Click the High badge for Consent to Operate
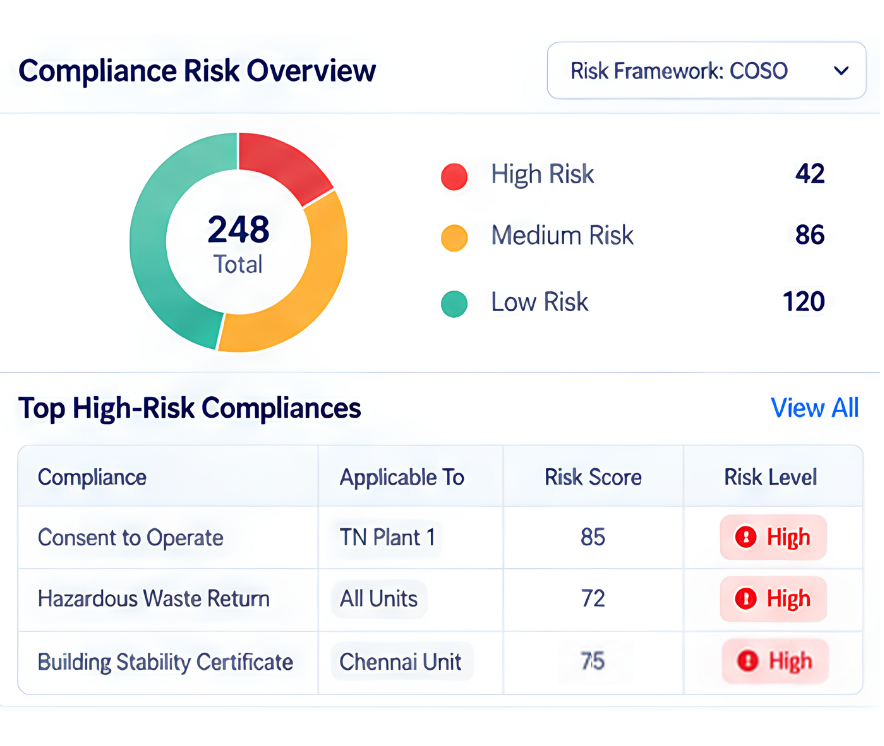Screen dimensions: 884x746 (x=774, y=537)
